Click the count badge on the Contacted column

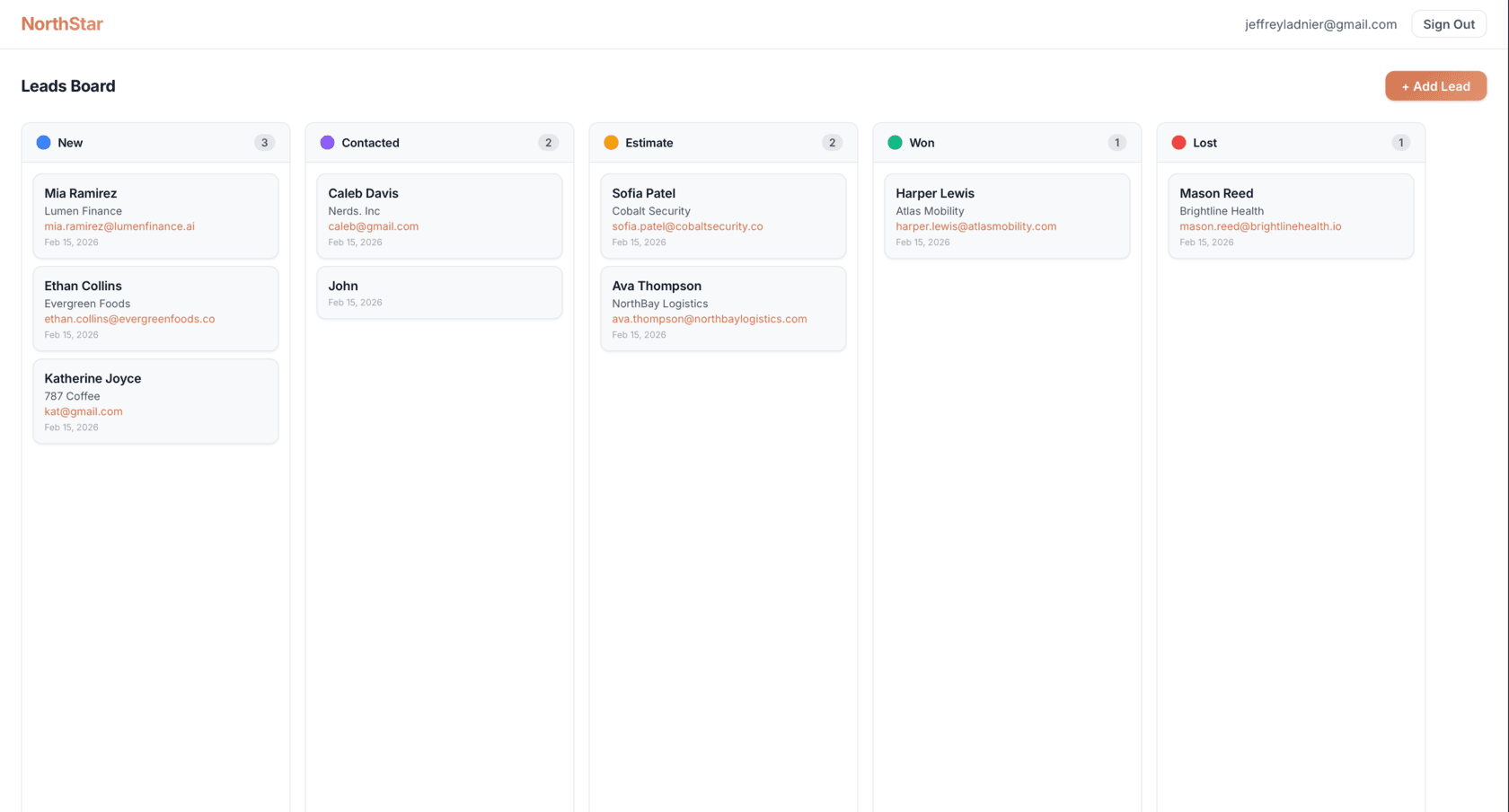point(548,142)
